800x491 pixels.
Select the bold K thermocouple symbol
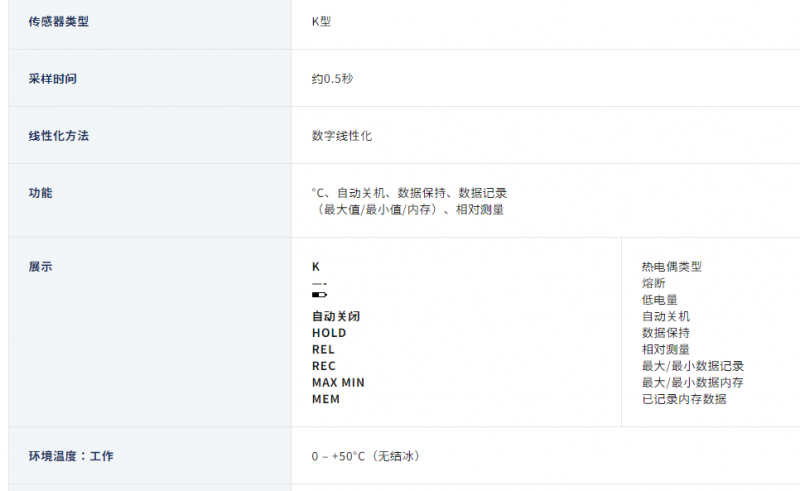coord(316,266)
